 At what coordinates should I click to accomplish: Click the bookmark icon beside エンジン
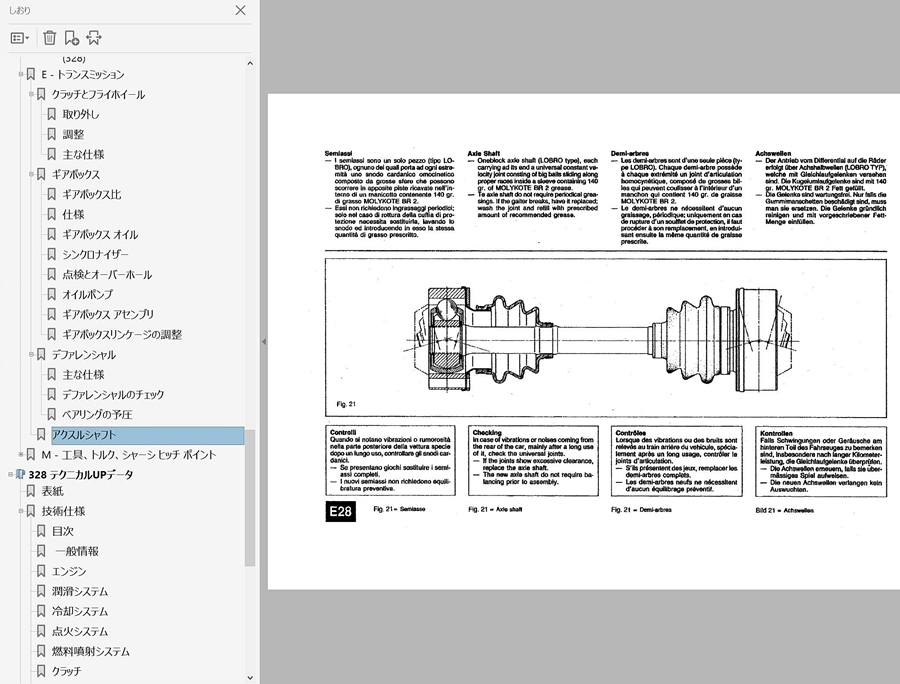pyautogui.click(x=41, y=571)
